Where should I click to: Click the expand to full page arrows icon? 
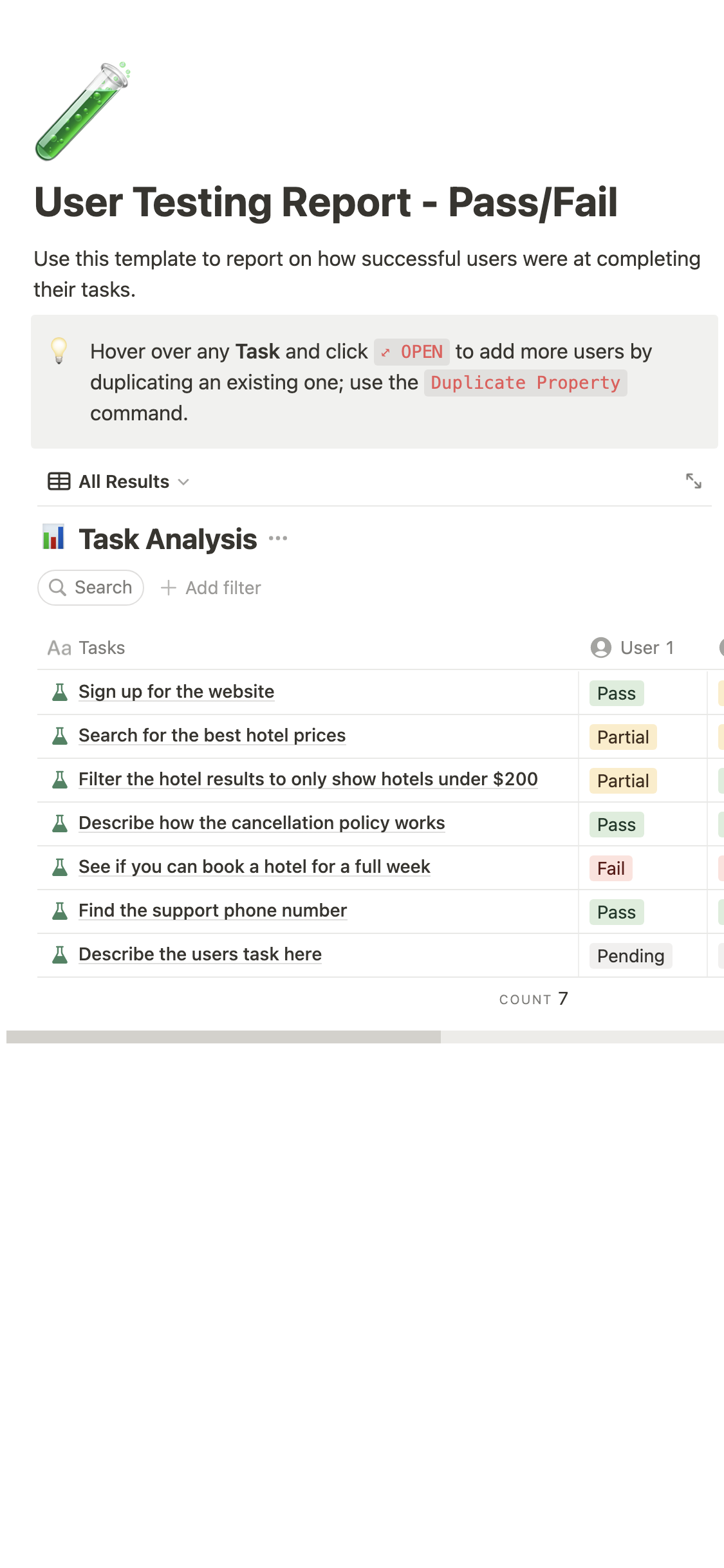pos(693,481)
